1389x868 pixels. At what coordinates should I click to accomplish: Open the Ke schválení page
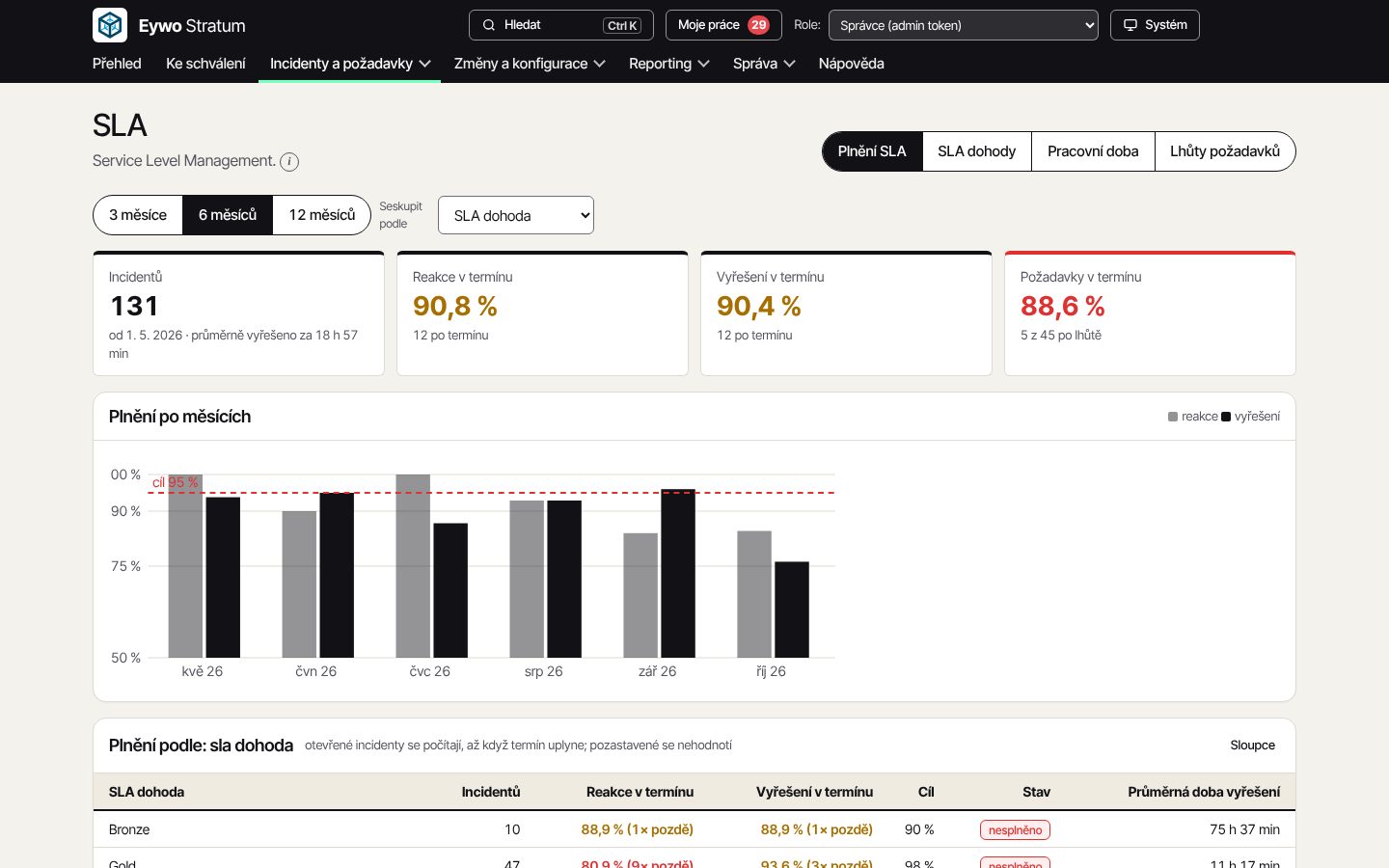(205, 64)
